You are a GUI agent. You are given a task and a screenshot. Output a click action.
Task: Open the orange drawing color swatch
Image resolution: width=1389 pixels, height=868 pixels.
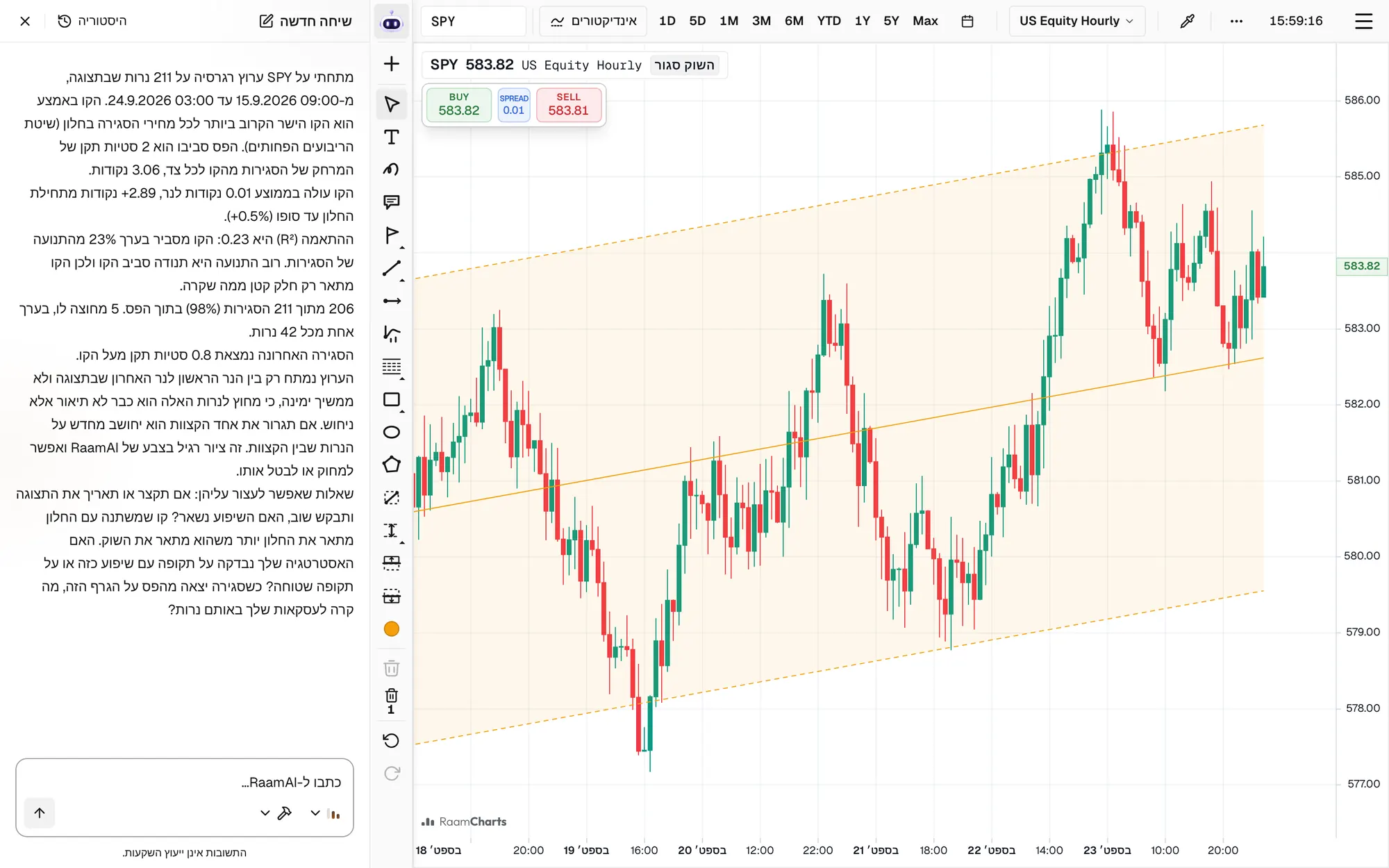[x=392, y=629]
